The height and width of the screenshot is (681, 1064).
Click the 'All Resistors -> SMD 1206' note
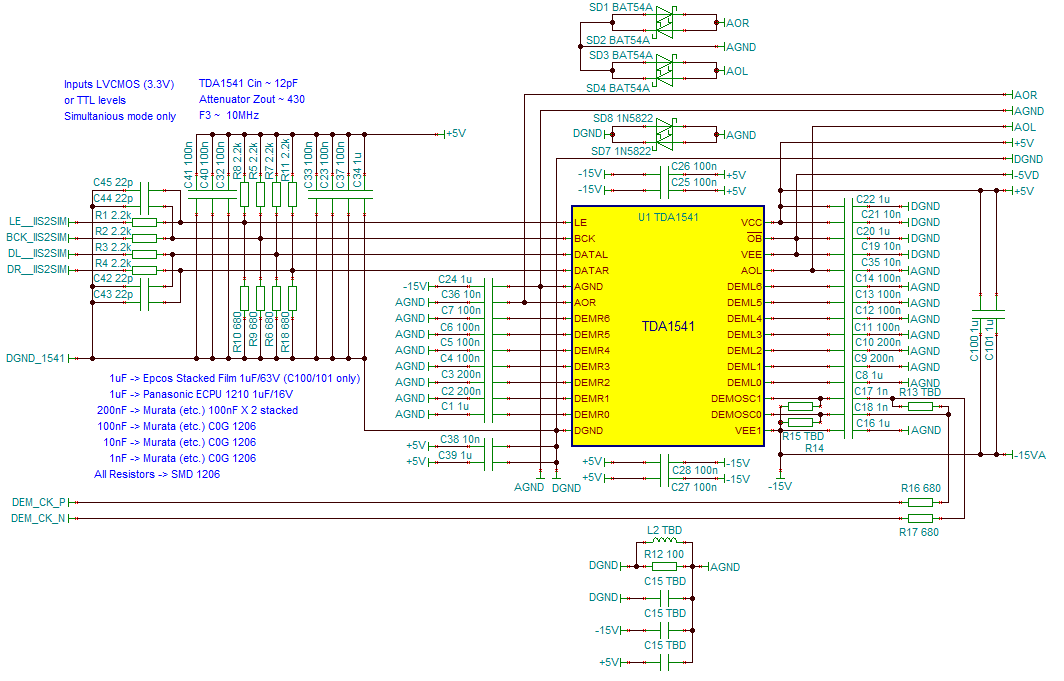click(157, 474)
